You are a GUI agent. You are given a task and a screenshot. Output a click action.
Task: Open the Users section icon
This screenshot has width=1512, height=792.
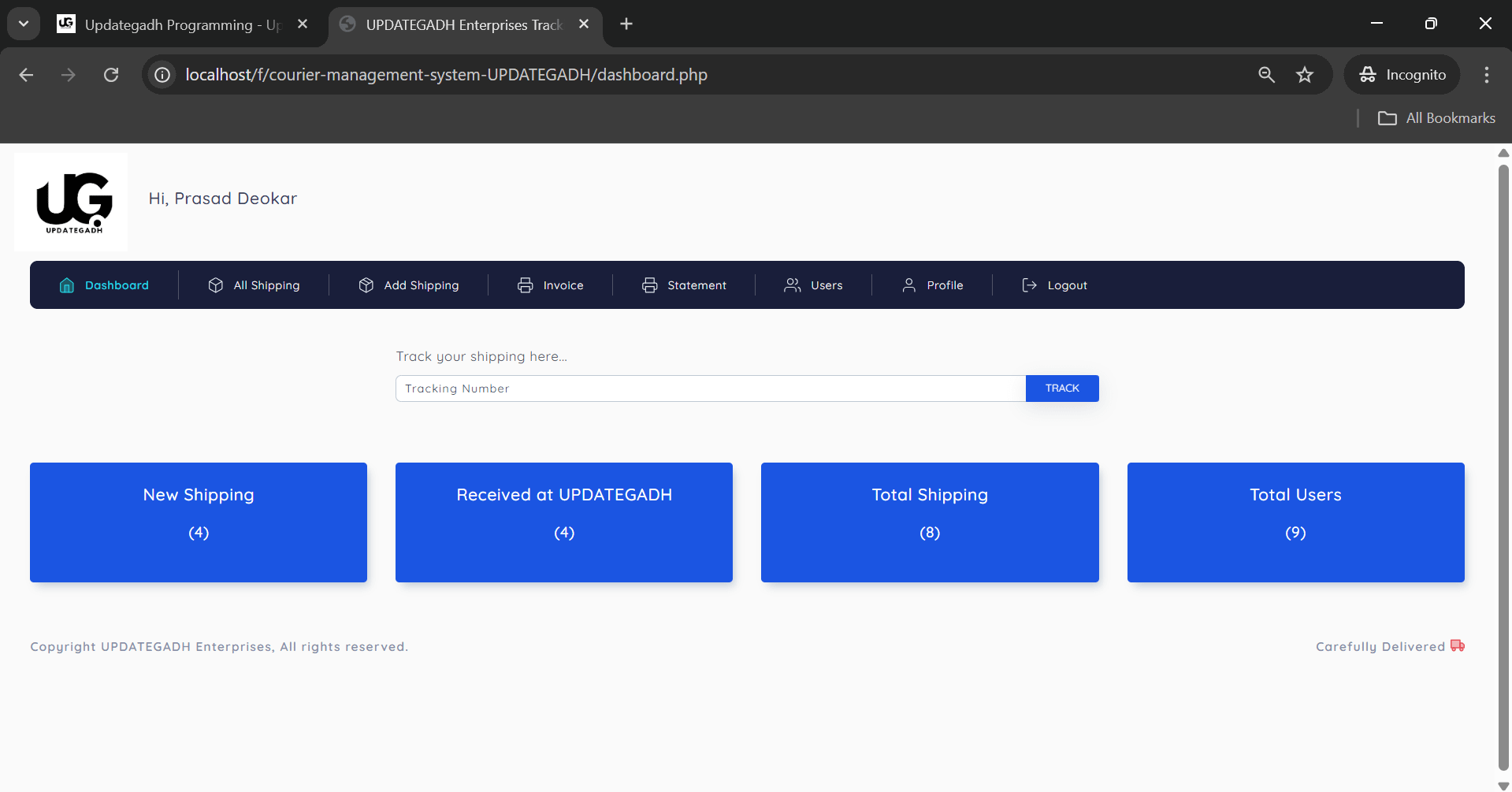pyautogui.click(x=792, y=284)
